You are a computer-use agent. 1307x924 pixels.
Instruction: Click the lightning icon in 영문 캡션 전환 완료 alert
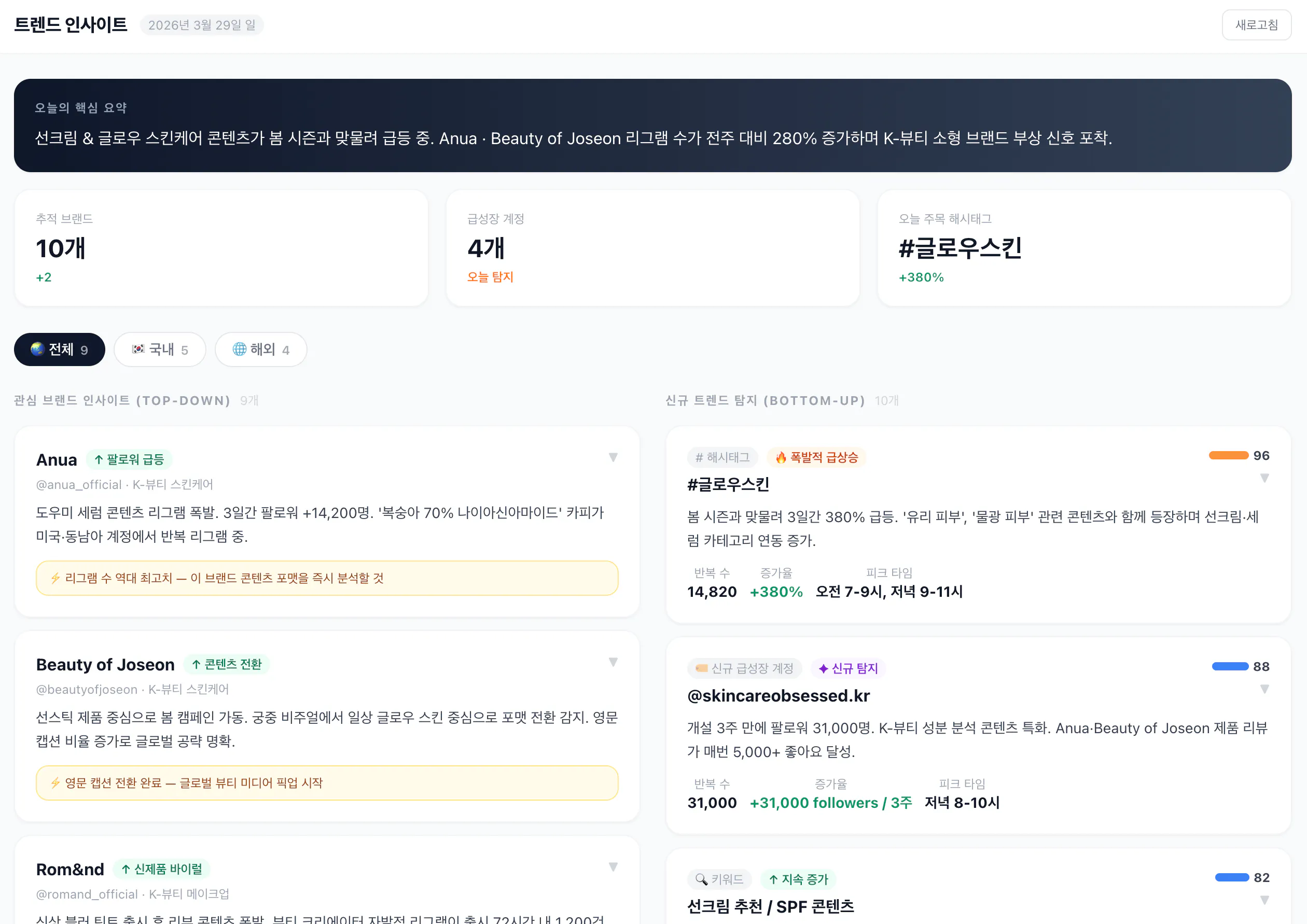point(55,783)
